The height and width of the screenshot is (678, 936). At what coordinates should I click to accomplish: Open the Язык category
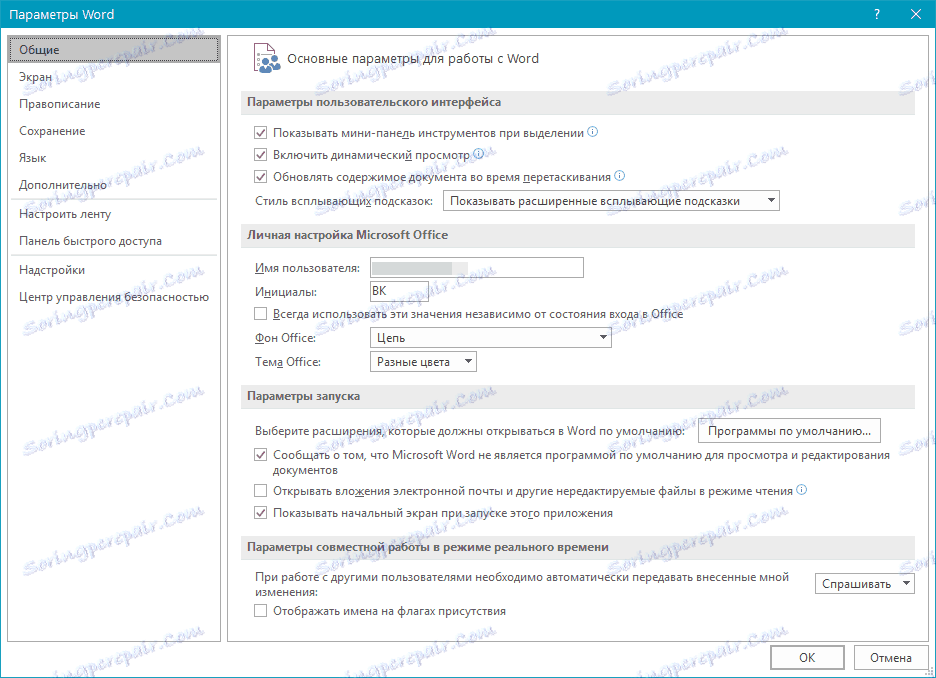(x=113, y=158)
